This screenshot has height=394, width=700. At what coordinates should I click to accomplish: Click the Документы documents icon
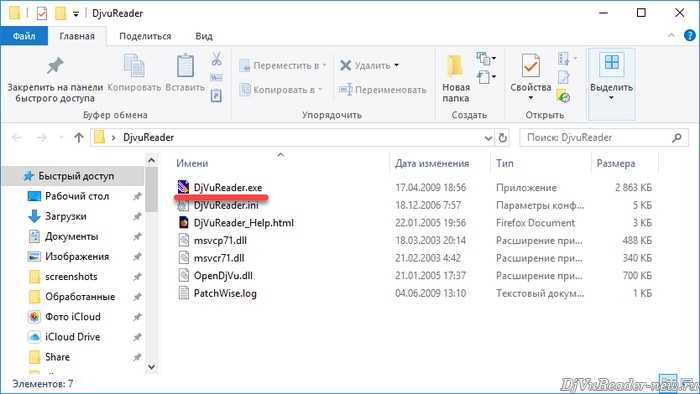pos(34,236)
